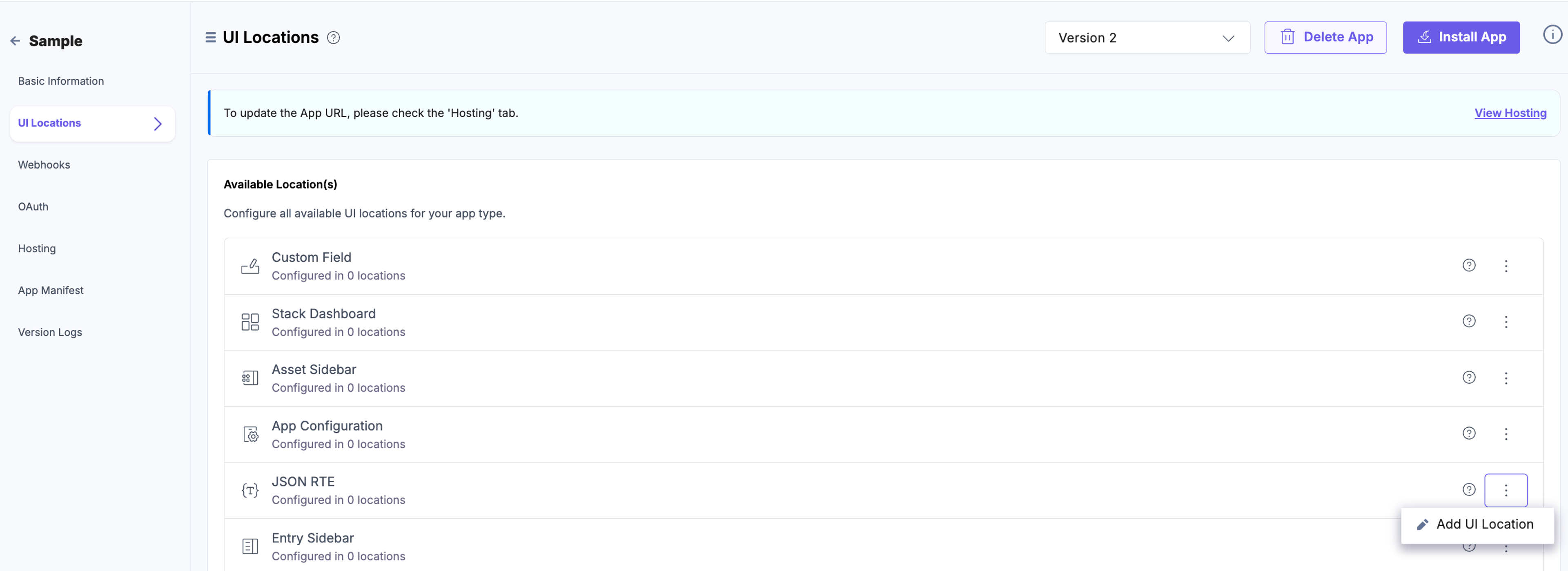Select the Asset Sidebar title text

click(314, 369)
